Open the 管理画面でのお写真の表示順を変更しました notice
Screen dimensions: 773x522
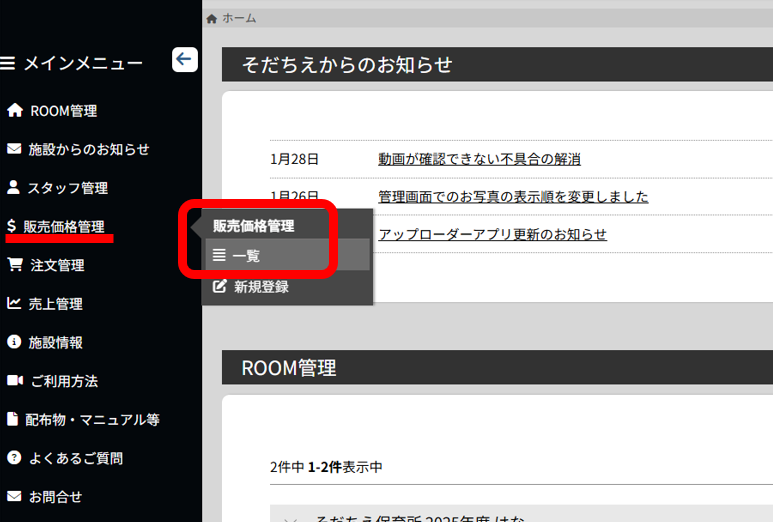pos(513,197)
